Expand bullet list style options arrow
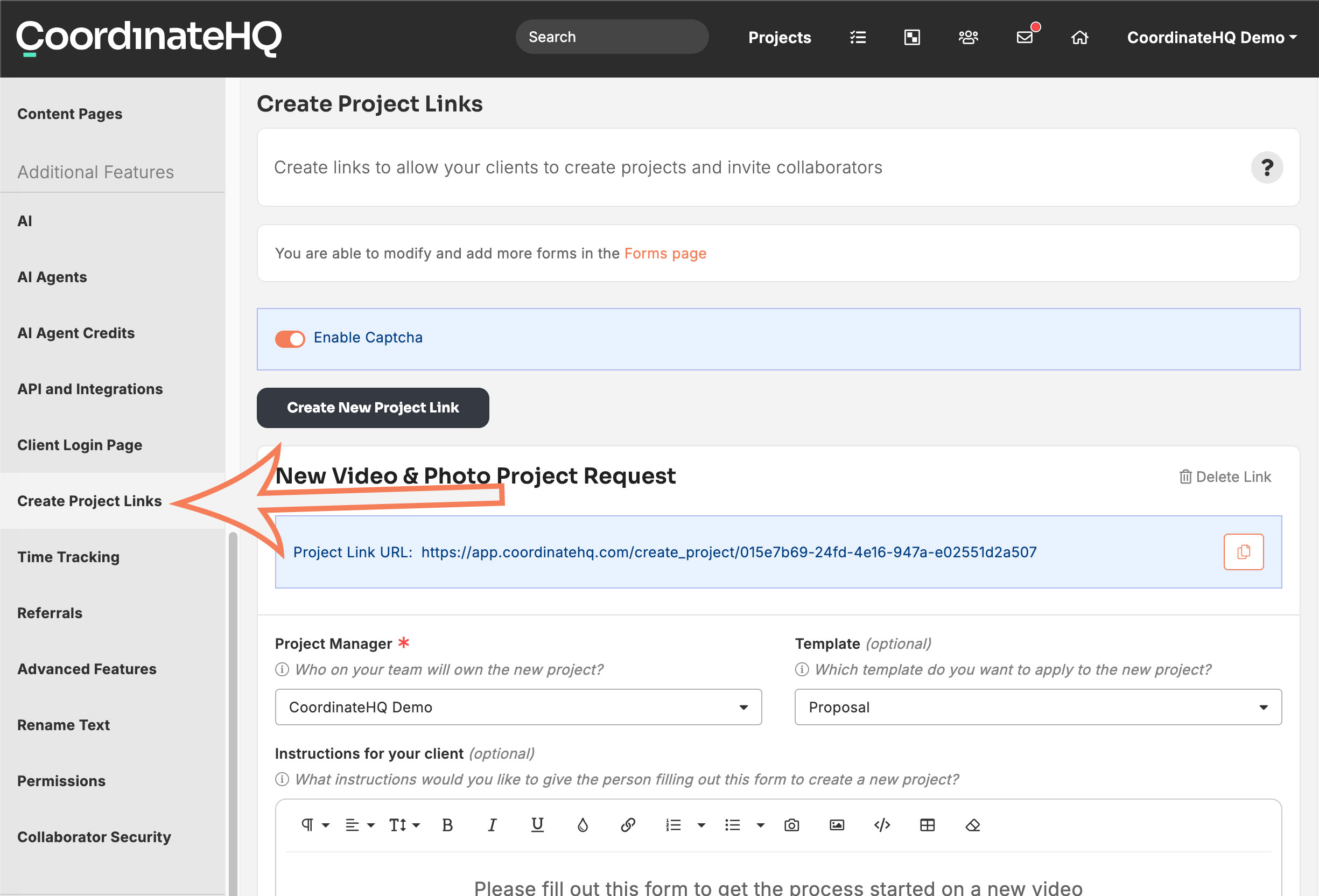1319x896 pixels. pyautogui.click(x=761, y=825)
